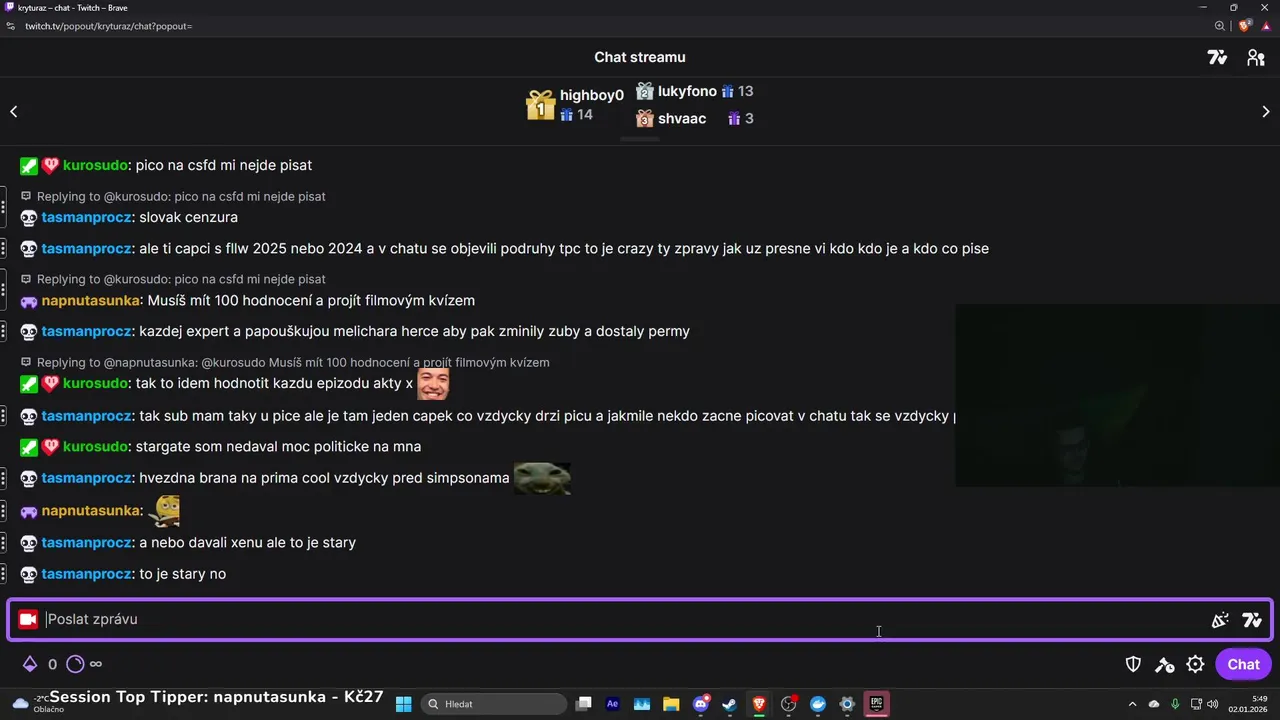Image resolution: width=1280 pixels, height=720 pixels.
Task: Open 7TV emote menu in message box
Action: [1252, 620]
